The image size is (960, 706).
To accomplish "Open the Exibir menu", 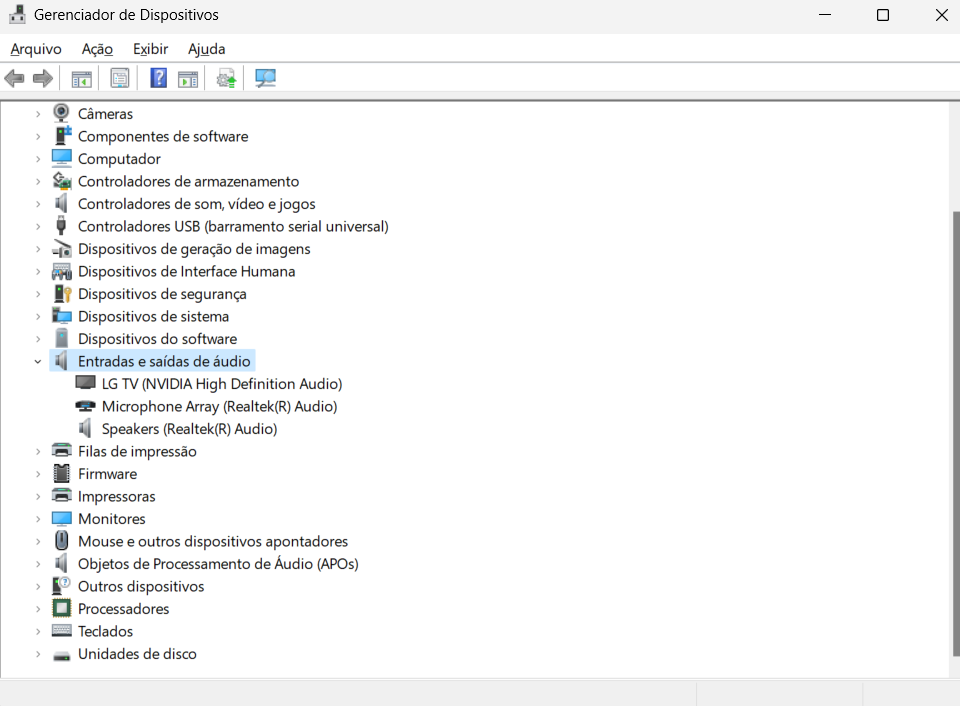I will (151, 49).
